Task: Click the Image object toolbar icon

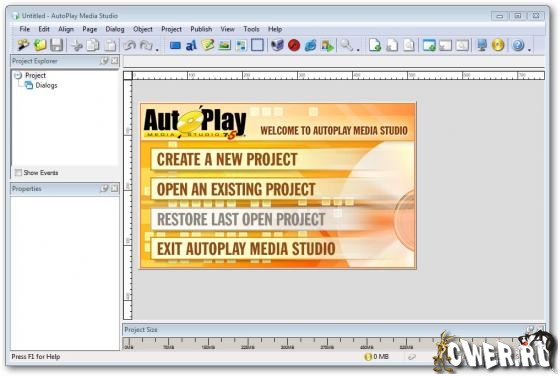Action: 225,45
